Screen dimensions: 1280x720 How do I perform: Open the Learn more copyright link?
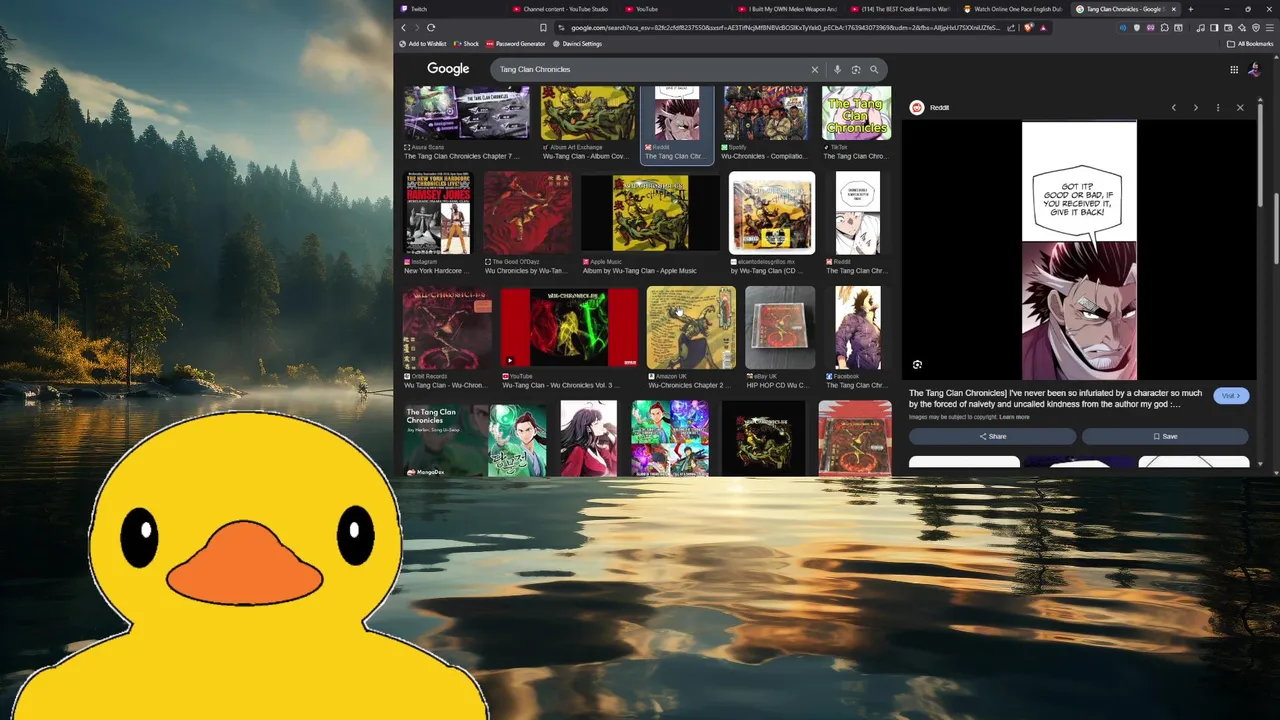click(1014, 417)
